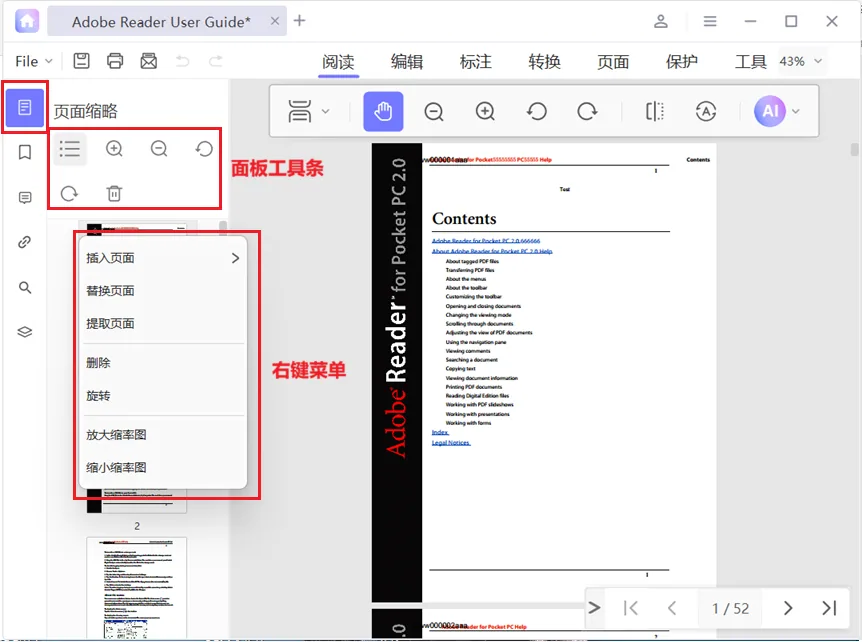Jump to the last page

pos(829,608)
